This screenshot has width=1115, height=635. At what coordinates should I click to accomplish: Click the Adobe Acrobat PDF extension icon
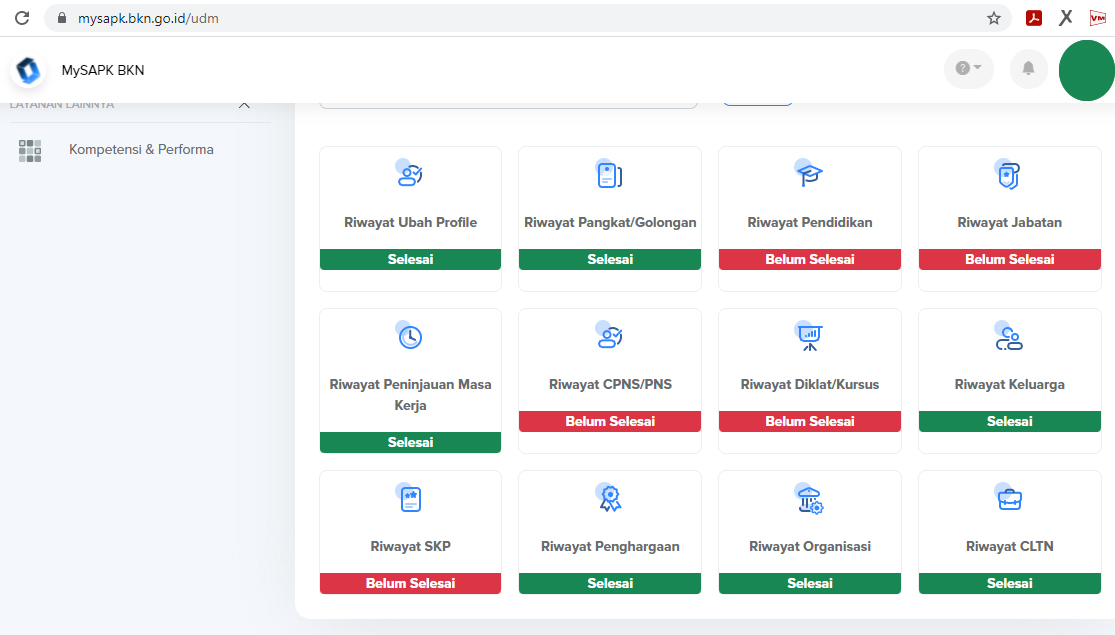coord(1034,18)
